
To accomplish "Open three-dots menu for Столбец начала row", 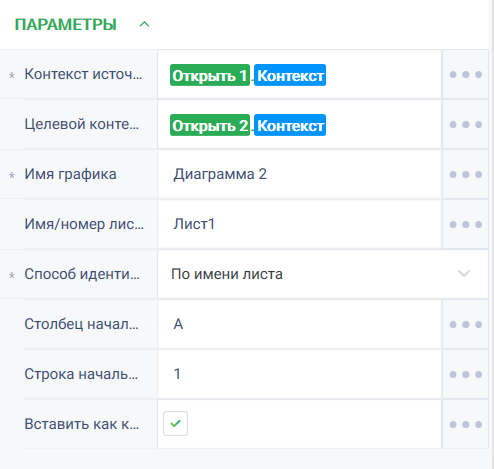I will click(x=465, y=324).
